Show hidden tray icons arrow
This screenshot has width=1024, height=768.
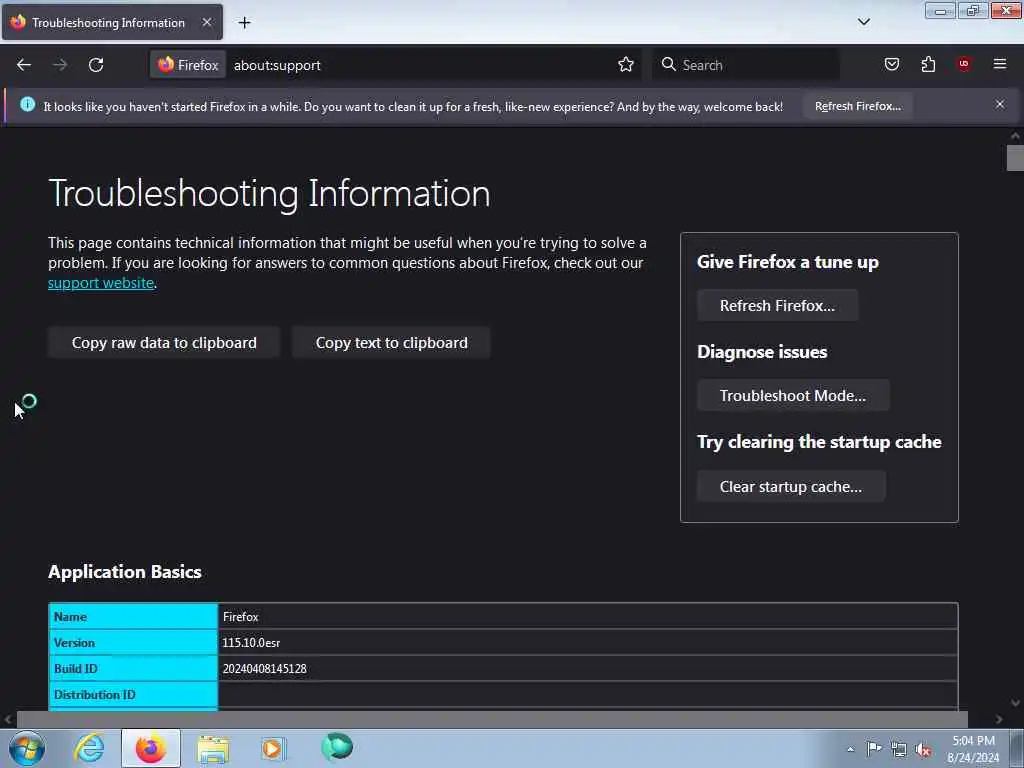coord(850,749)
